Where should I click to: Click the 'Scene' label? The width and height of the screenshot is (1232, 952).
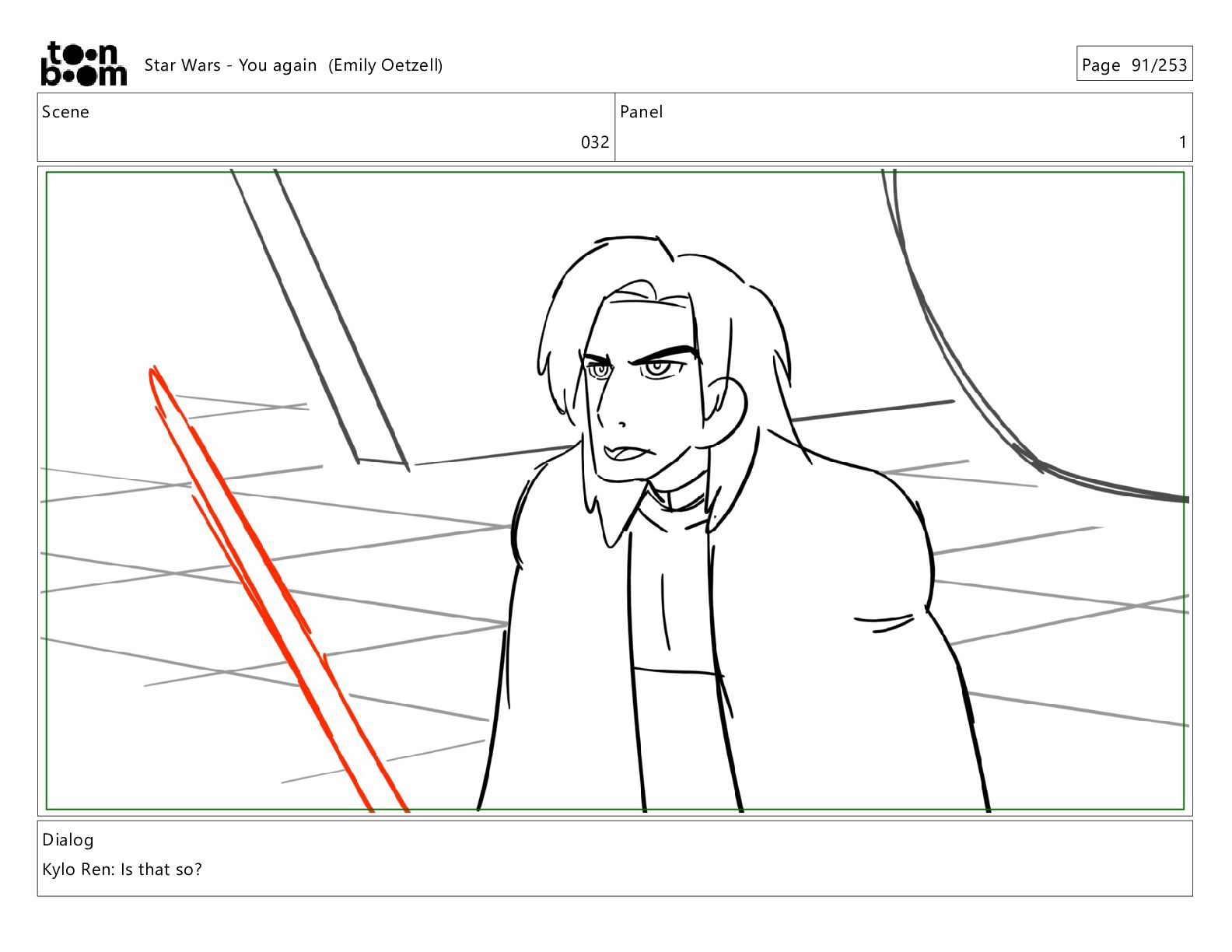(65, 112)
